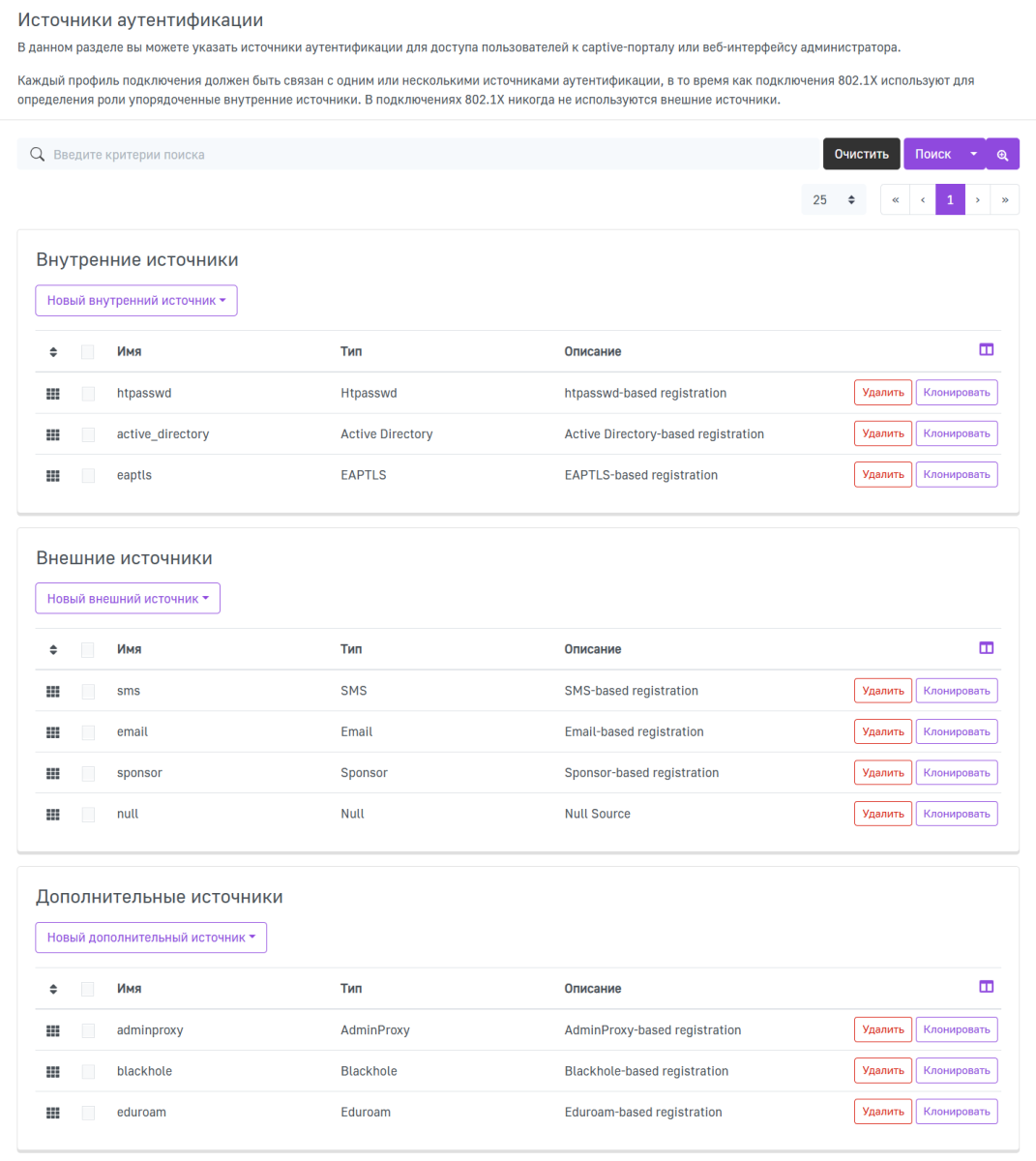Viewport: 1036px width, 1161px height.
Task: Open column chooser for additional sources table
Action: click(986, 987)
